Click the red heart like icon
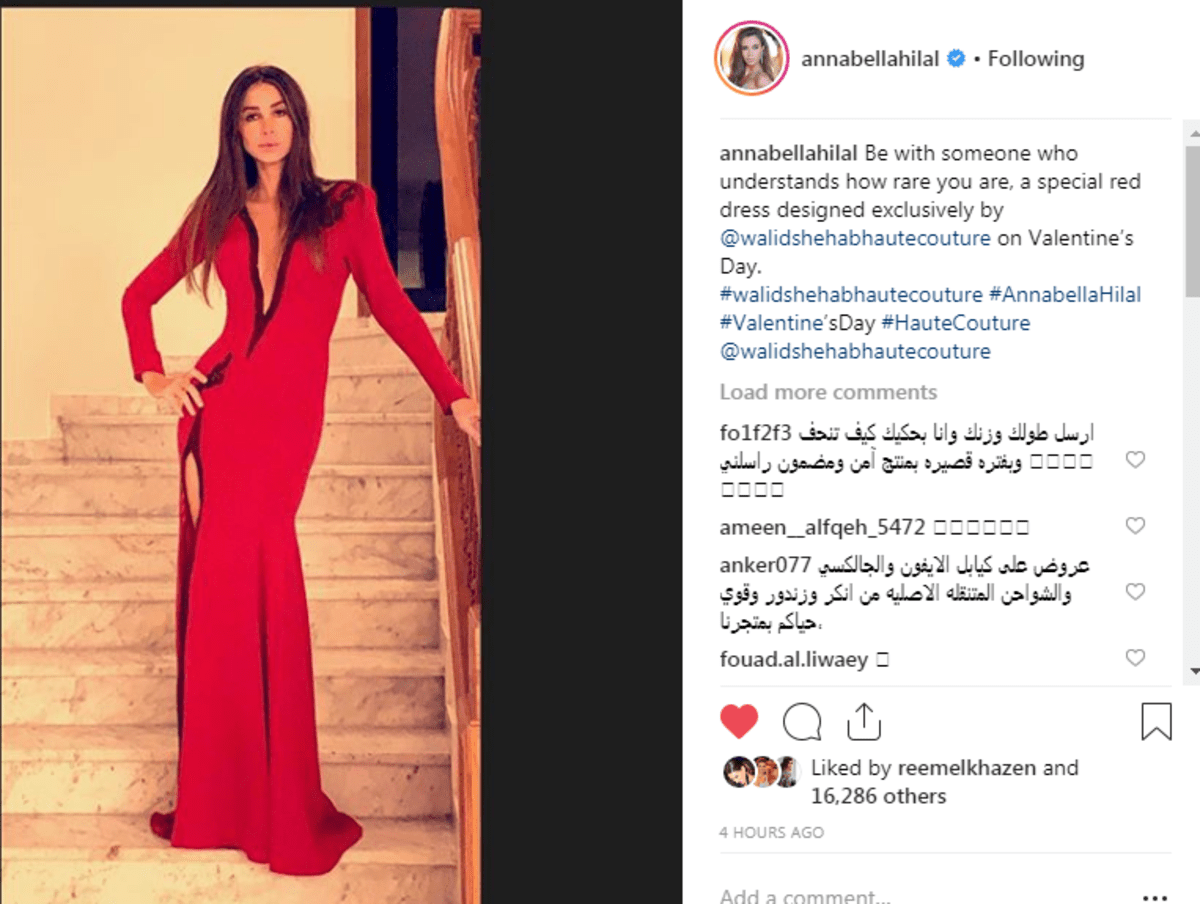The width and height of the screenshot is (1200, 904). (x=739, y=721)
